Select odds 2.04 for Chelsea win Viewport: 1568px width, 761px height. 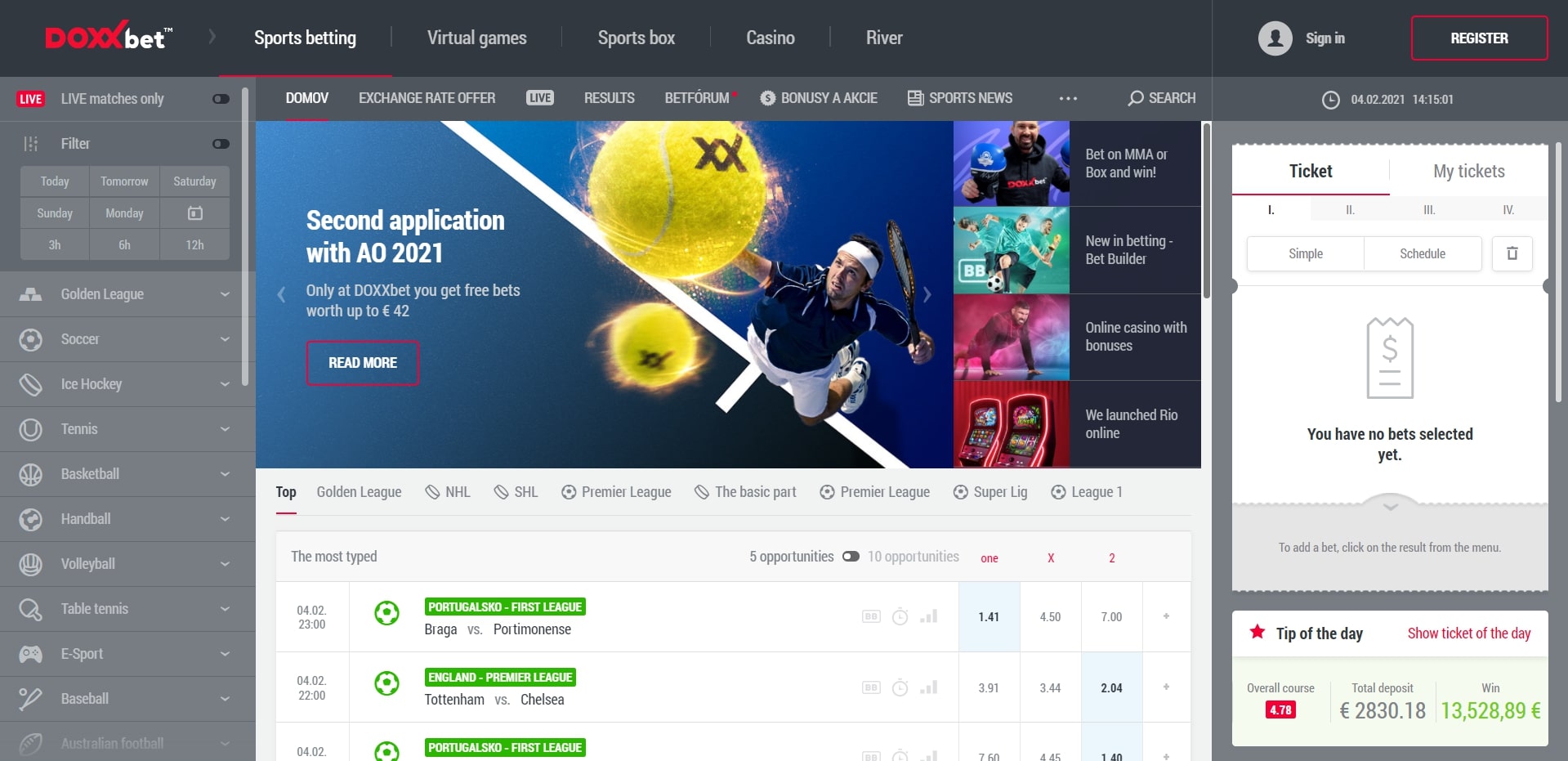(1111, 688)
